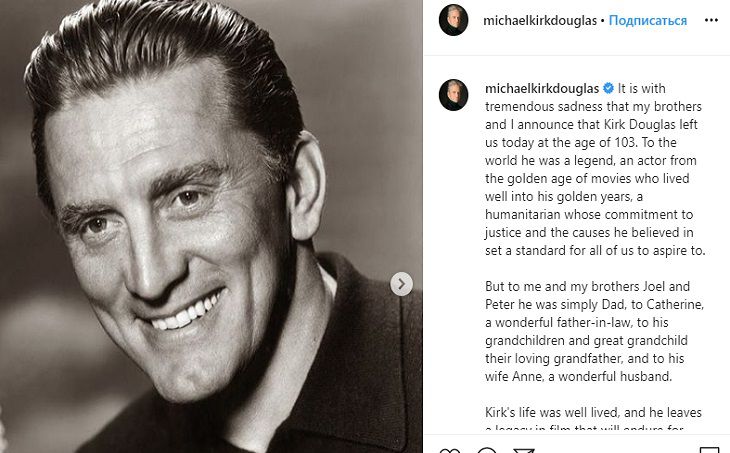The height and width of the screenshot is (453, 730).
Task: Click the header profile avatar
Action: coord(453,20)
